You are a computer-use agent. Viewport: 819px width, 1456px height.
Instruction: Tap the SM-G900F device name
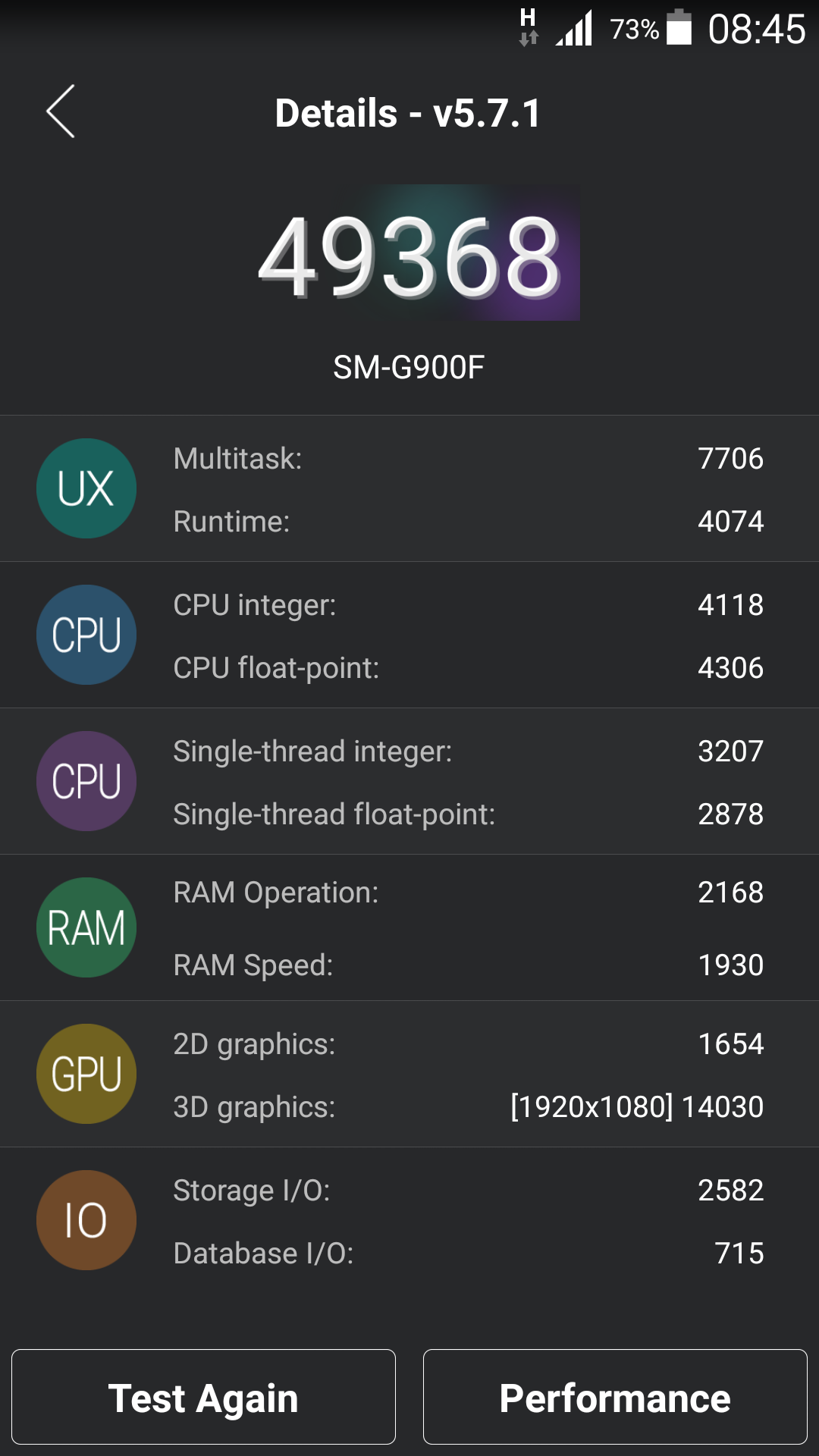tap(409, 368)
